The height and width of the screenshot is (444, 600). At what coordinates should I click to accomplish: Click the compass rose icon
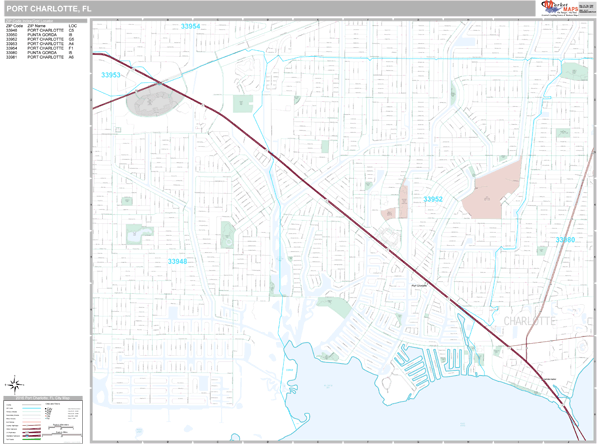pyautogui.click(x=15, y=385)
